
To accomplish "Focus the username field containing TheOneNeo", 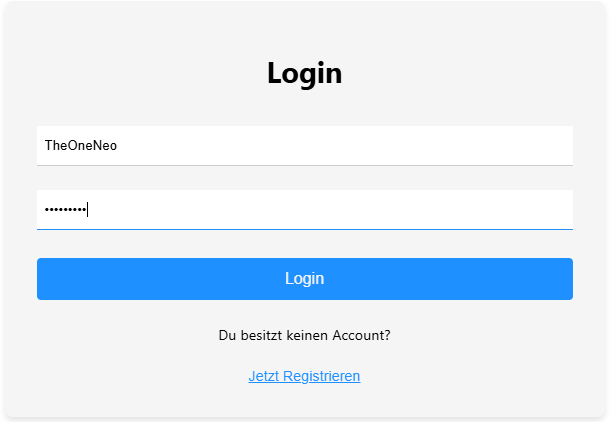I will coord(305,146).
